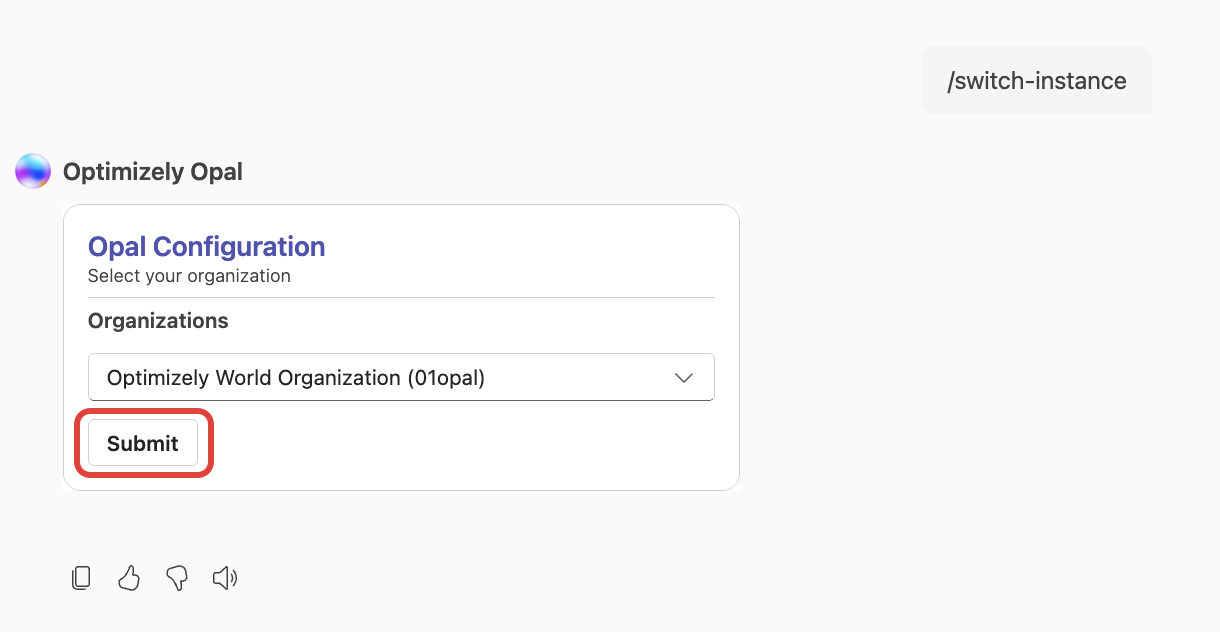Give the Opal response a thumbs up
The width and height of the screenshot is (1220, 632).
point(128,577)
